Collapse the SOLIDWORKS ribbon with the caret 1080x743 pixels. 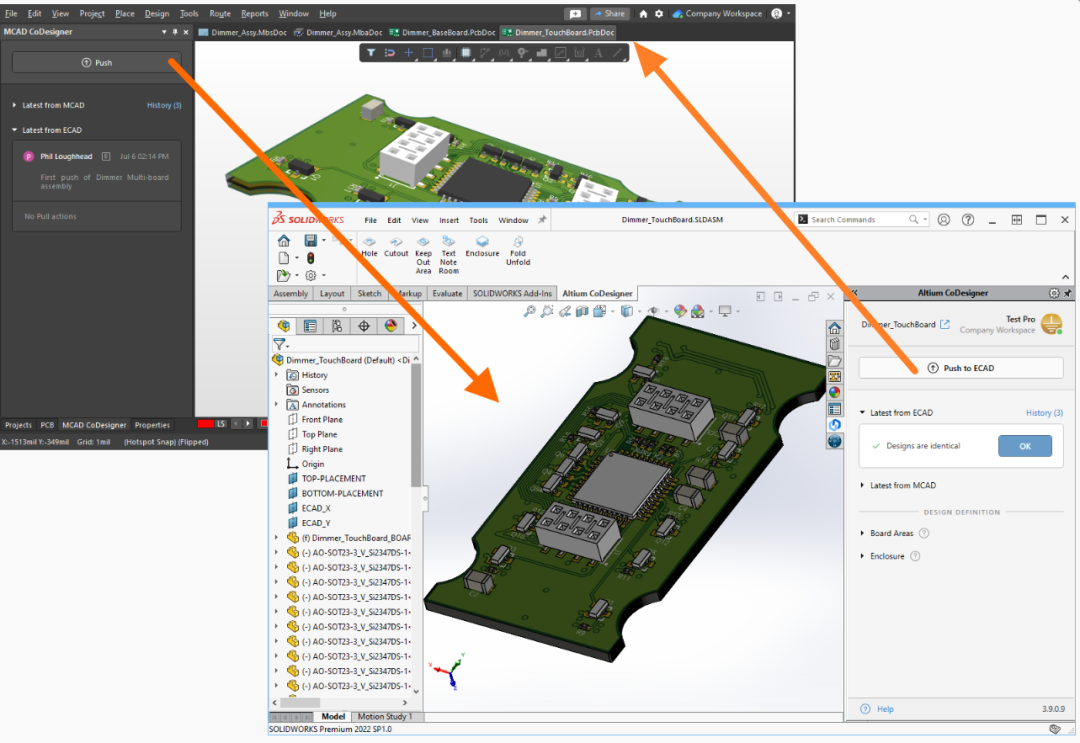[1066, 277]
